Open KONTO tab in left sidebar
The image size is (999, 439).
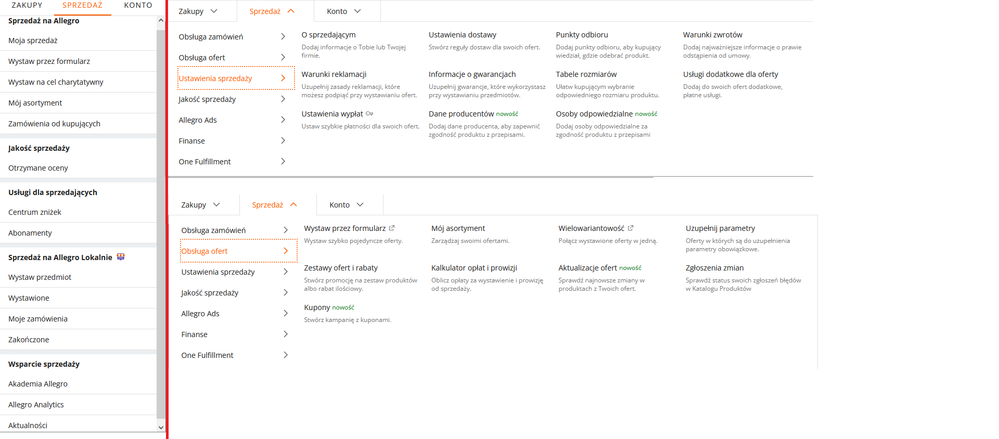(x=138, y=5)
